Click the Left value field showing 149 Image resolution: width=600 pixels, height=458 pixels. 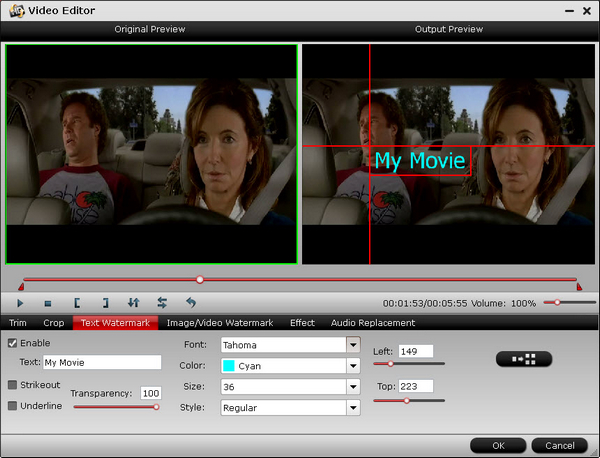[416, 351]
